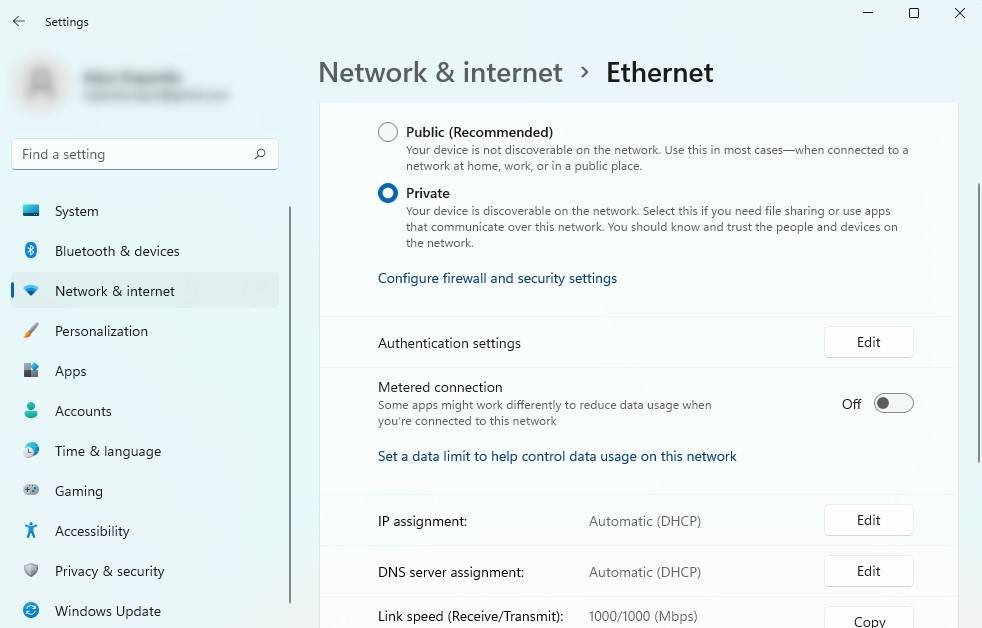Image resolution: width=982 pixels, height=628 pixels.
Task: Click the System monitor icon
Action: (x=31, y=210)
